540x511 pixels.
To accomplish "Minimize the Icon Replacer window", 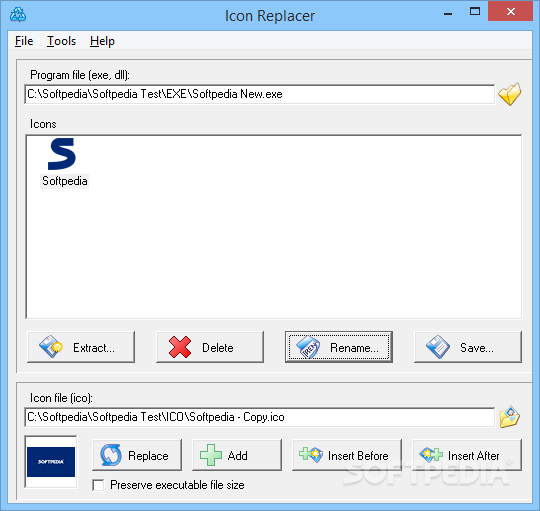I will coord(448,14).
